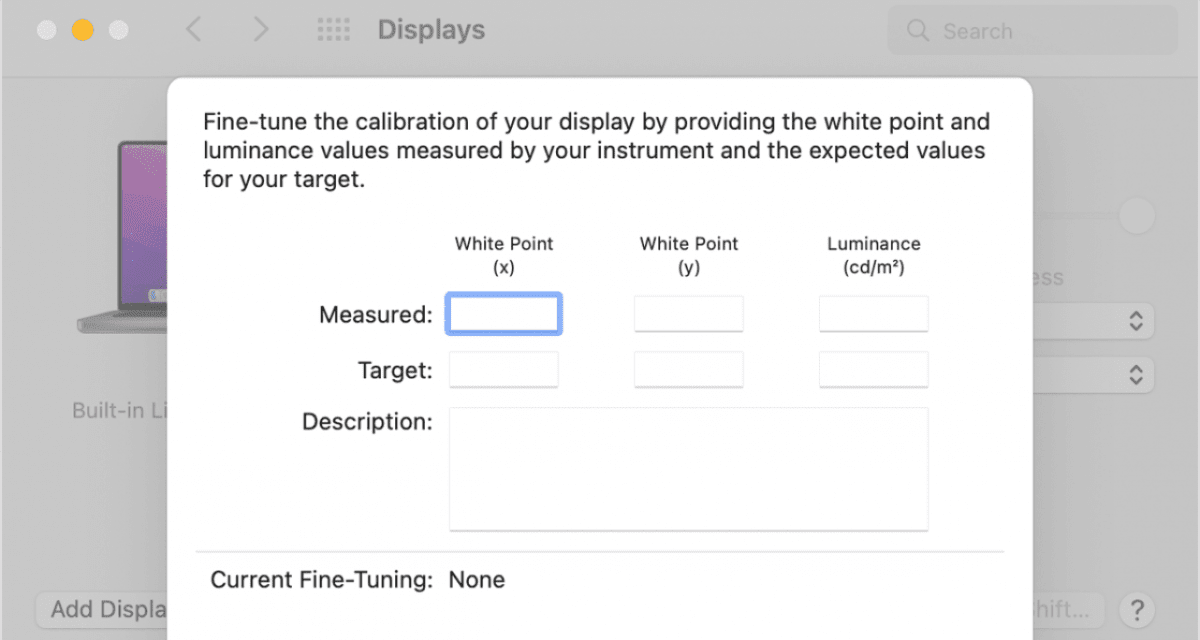Click the Night Shift button
The width and height of the screenshot is (1200, 640).
[x=1068, y=609]
